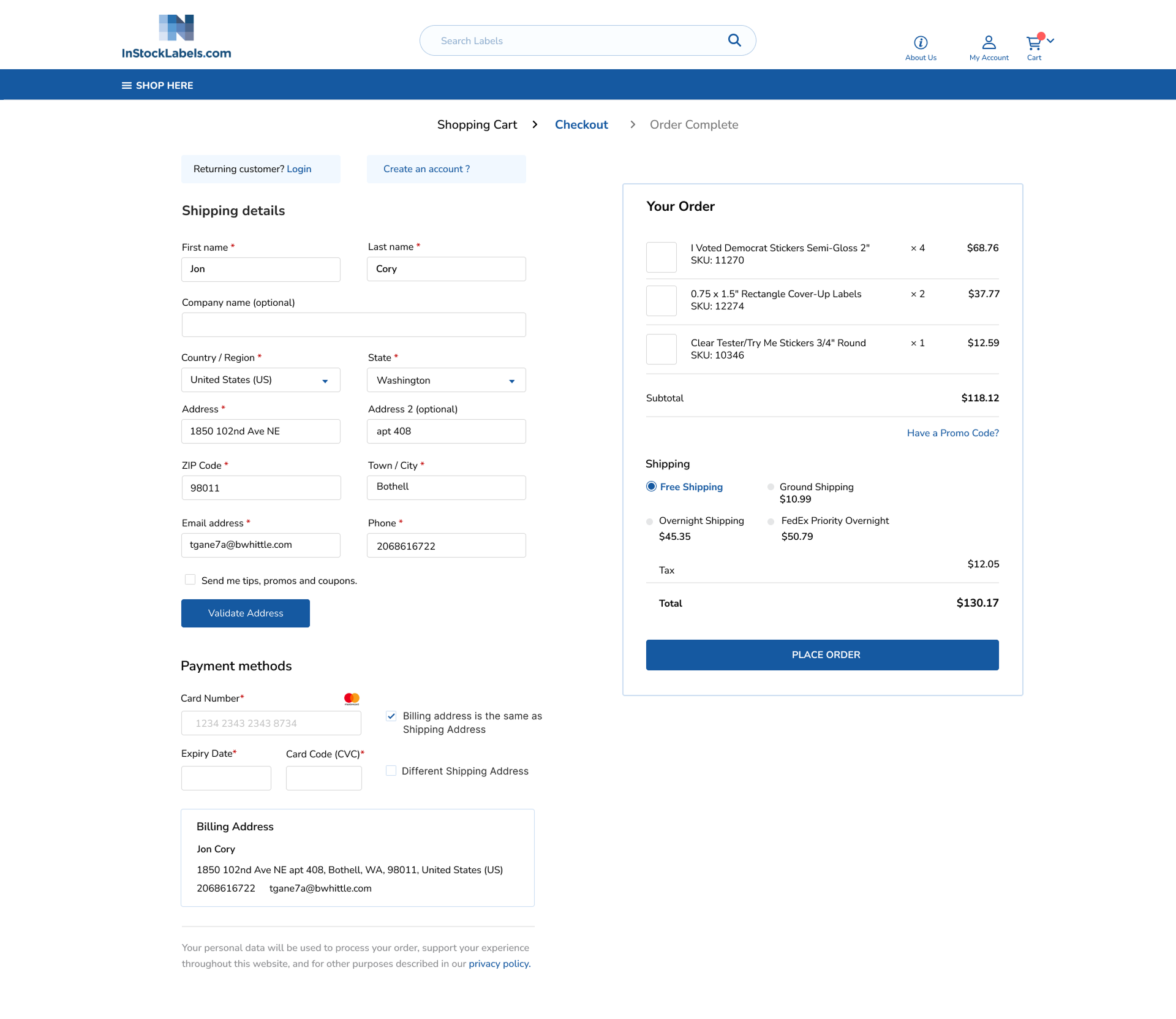This screenshot has height=1019, width=1176.
Task: Enable Send me tips and promos checkbox
Action: (x=190, y=580)
